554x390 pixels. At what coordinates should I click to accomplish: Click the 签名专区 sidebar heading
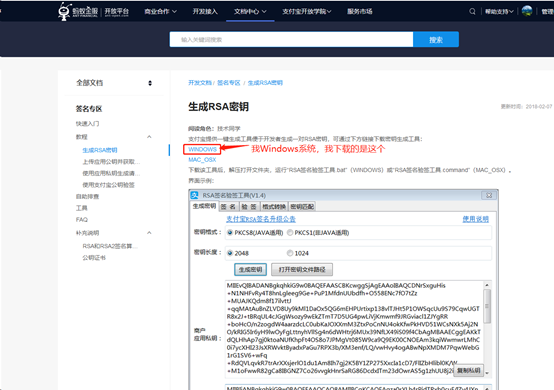(89, 109)
